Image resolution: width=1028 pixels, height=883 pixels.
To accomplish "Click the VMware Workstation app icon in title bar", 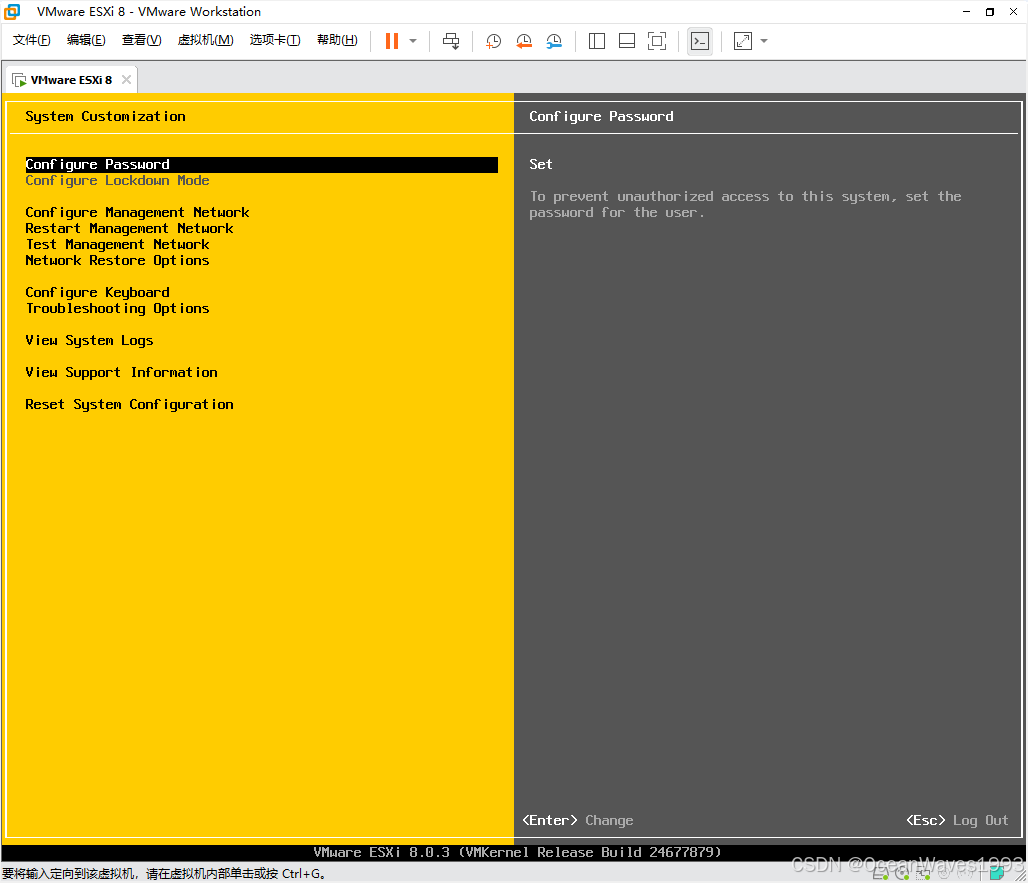I will pos(12,12).
